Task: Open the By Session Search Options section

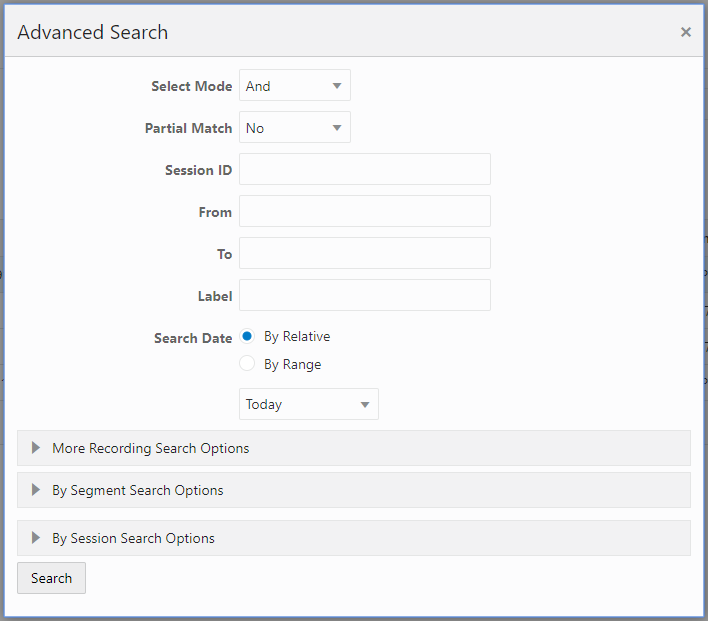Action: [x=134, y=538]
